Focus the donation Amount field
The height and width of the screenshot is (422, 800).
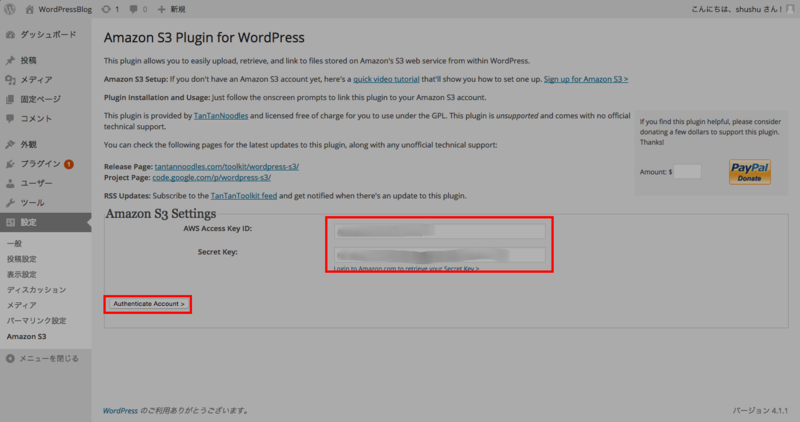pos(687,171)
